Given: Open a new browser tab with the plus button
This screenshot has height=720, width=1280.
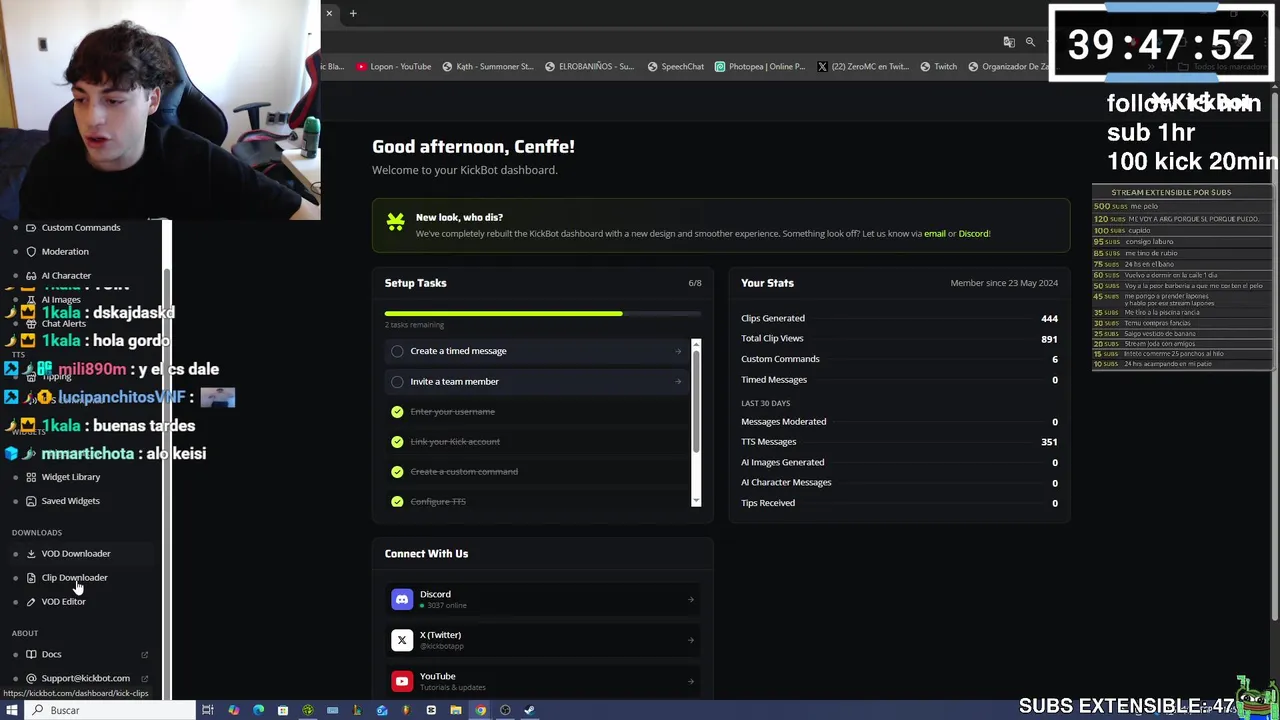Looking at the screenshot, I should 353,13.
